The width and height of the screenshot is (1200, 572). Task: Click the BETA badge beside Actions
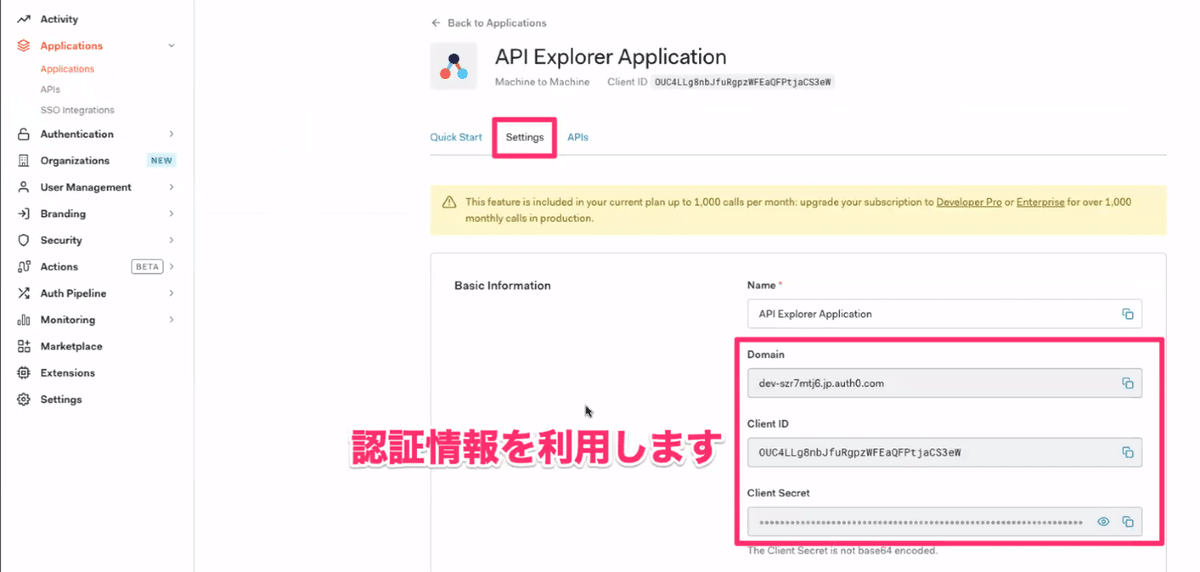[147, 267]
